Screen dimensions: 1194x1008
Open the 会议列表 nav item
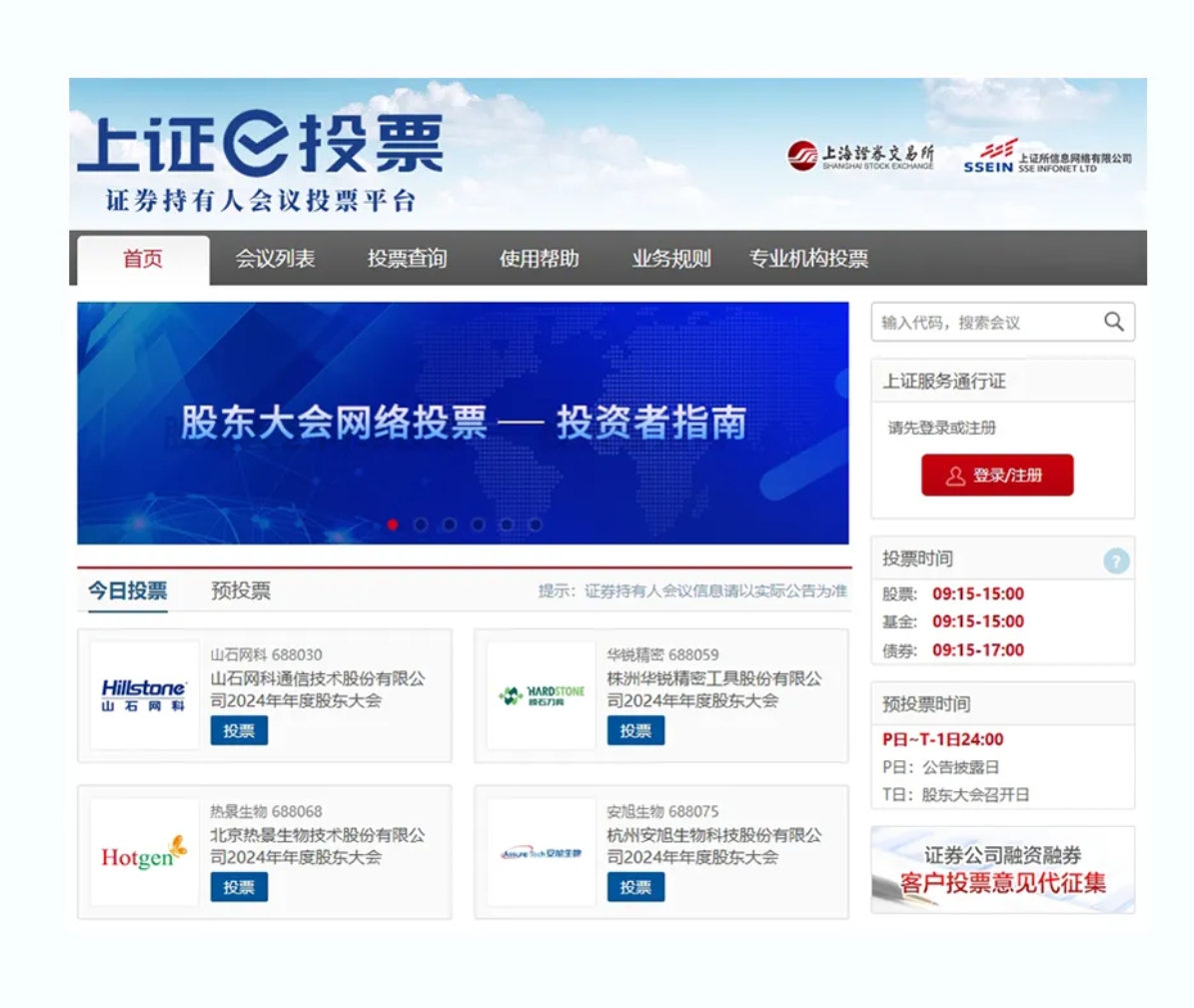(275, 259)
